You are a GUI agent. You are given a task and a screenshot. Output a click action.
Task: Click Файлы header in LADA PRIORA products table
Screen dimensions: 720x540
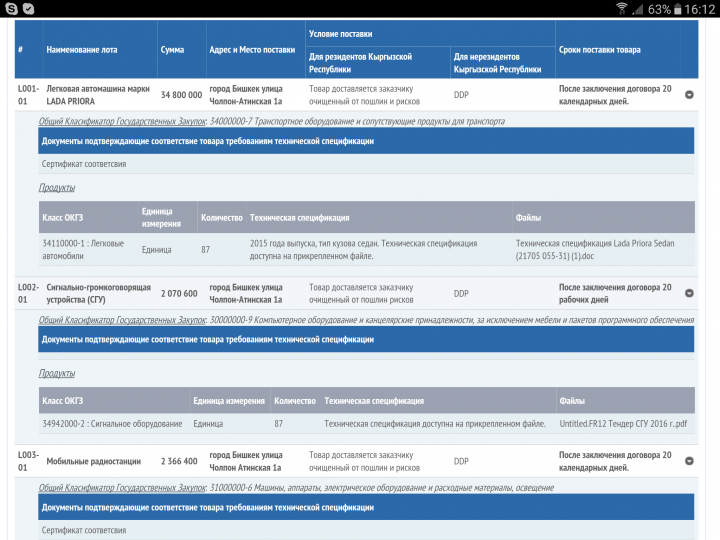528,218
